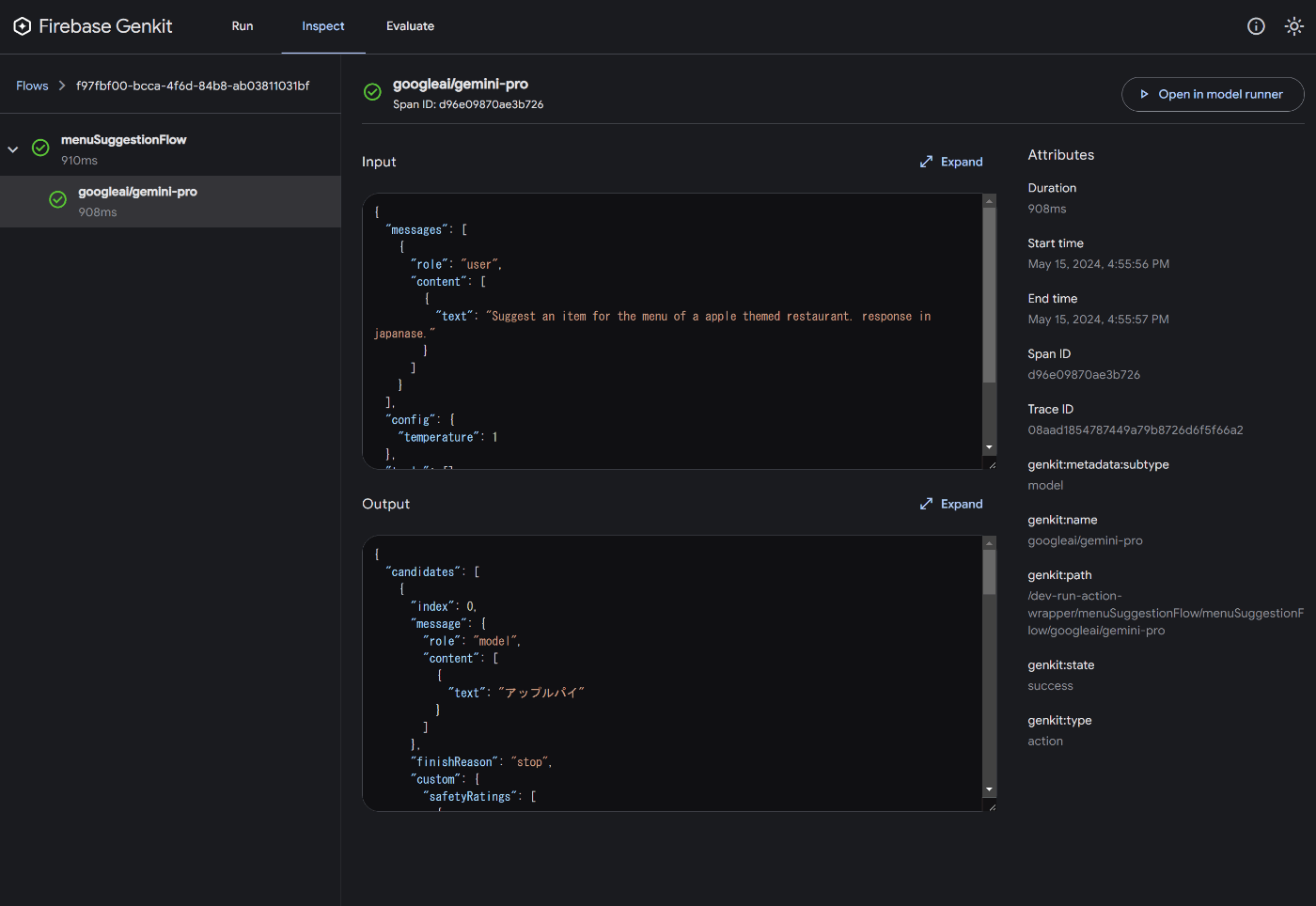Select trace ID f97fbf00-bcca-4f6d-84b8-ab03811031bf
This screenshot has height=906, width=1316.
point(193,86)
